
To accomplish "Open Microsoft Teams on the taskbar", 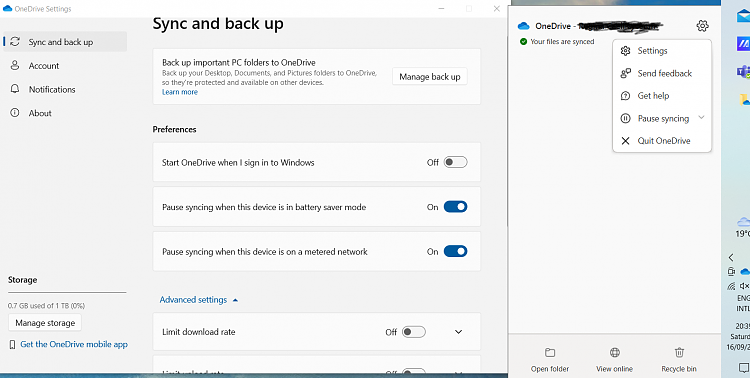I will [743, 72].
